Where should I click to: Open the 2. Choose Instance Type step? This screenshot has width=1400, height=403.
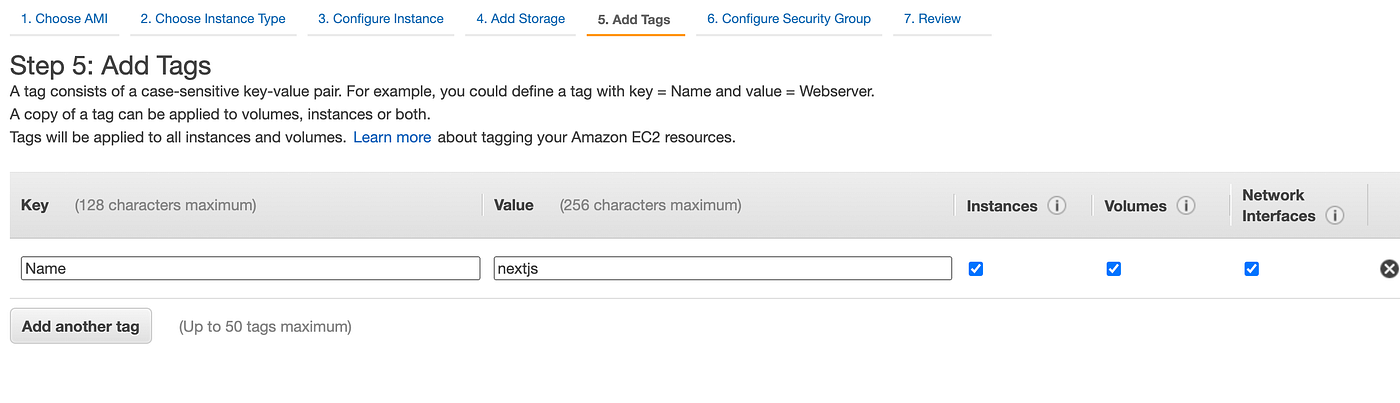pos(213,19)
